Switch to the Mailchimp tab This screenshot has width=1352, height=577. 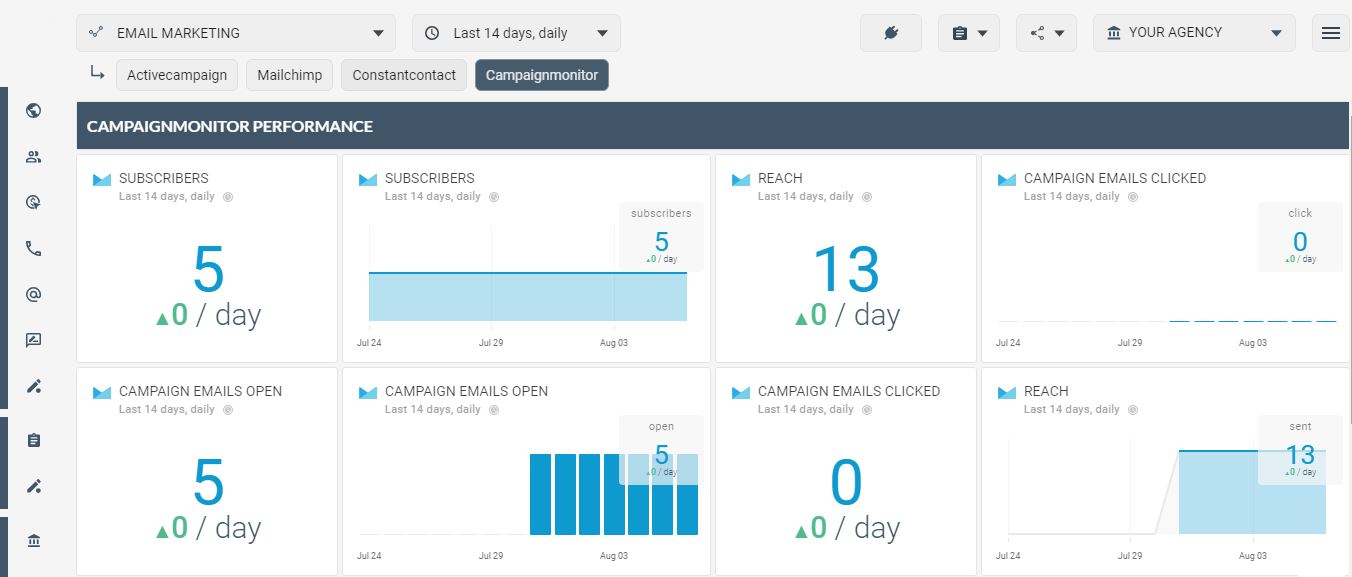point(288,75)
